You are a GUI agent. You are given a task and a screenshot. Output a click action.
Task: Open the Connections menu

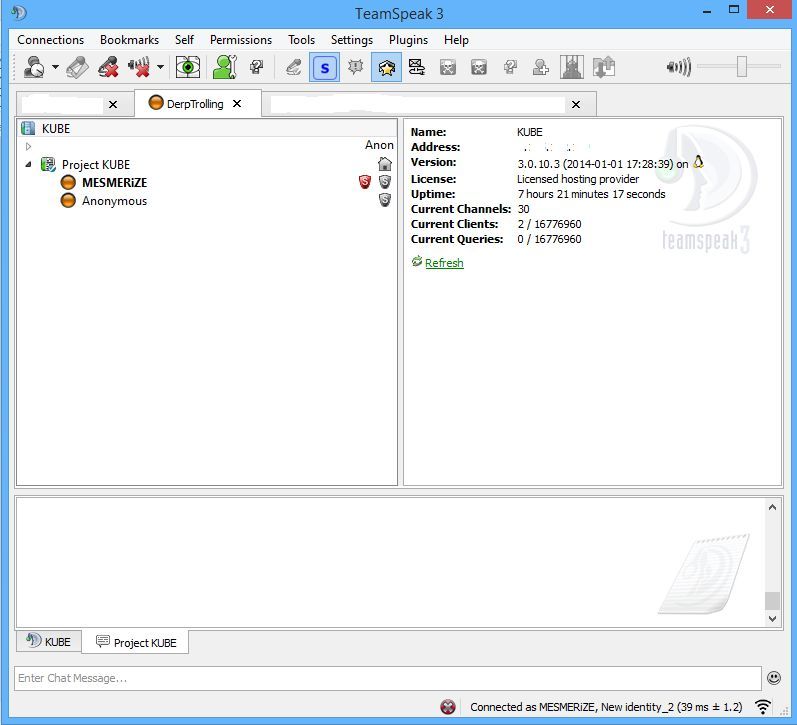pos(50,40)
